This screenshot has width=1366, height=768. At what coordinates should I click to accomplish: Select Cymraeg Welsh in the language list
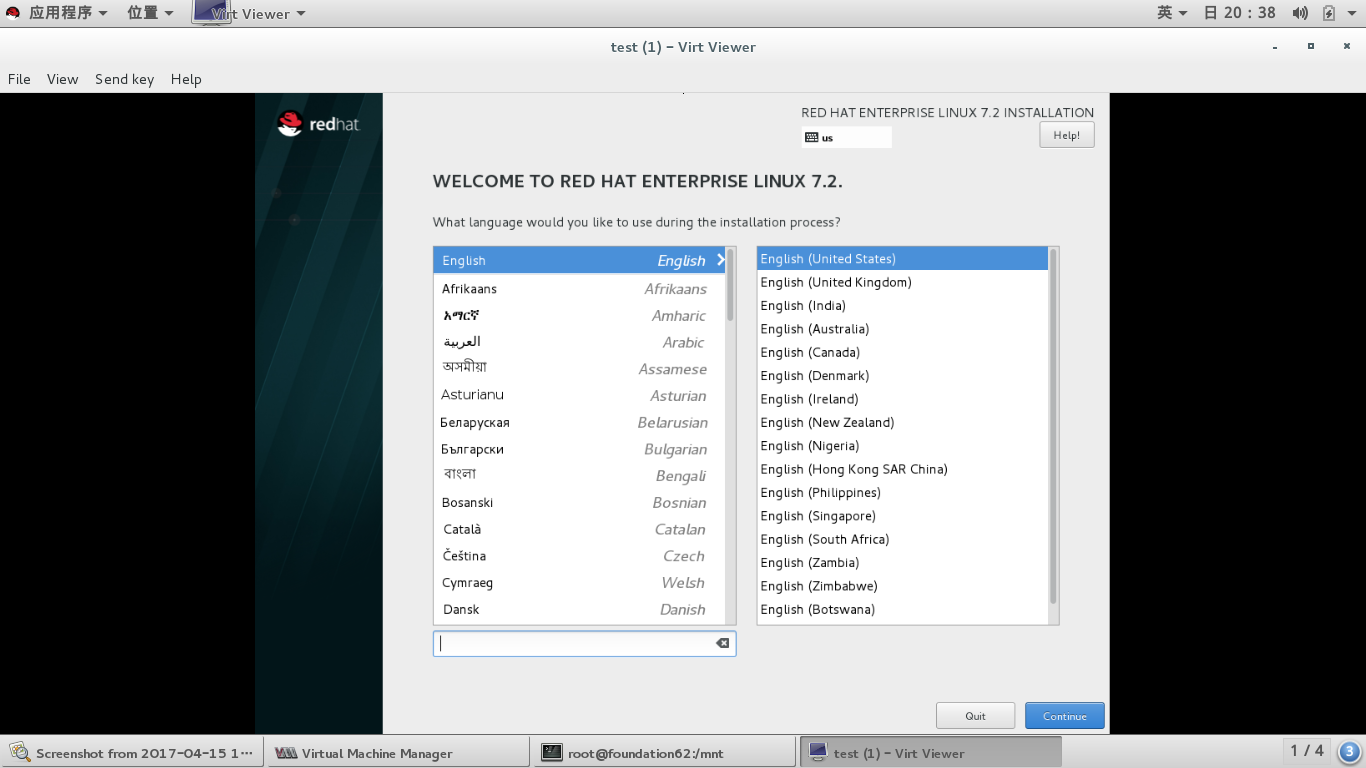click(580, 583)
